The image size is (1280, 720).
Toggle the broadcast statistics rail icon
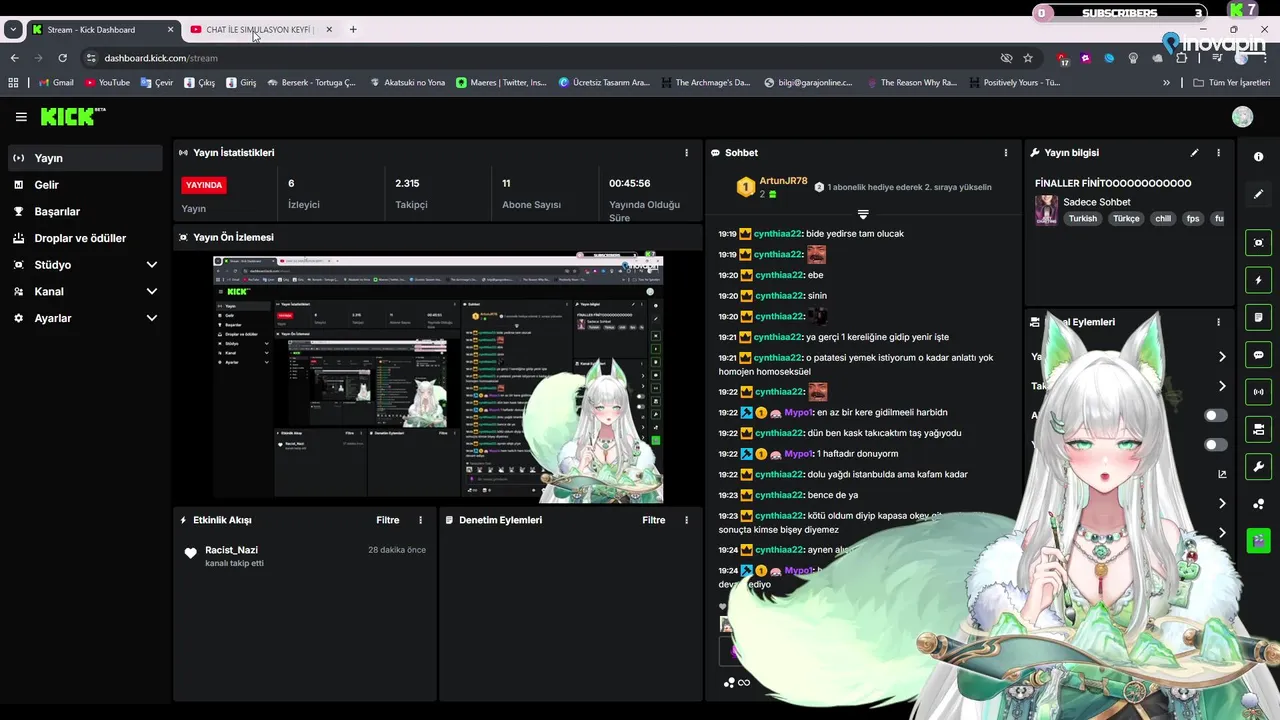pyautogui.click(x=1258, y=392)
